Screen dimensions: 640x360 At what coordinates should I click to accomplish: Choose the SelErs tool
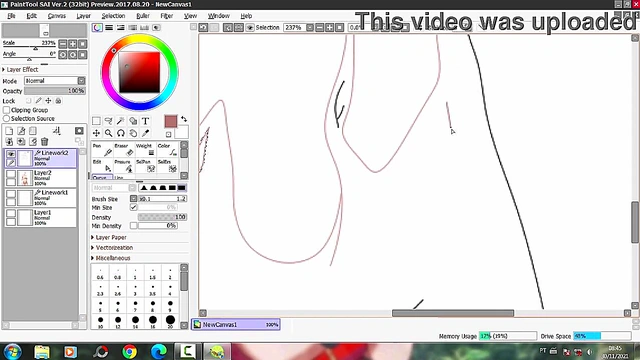pyautogui.click(x=167, y=166)
